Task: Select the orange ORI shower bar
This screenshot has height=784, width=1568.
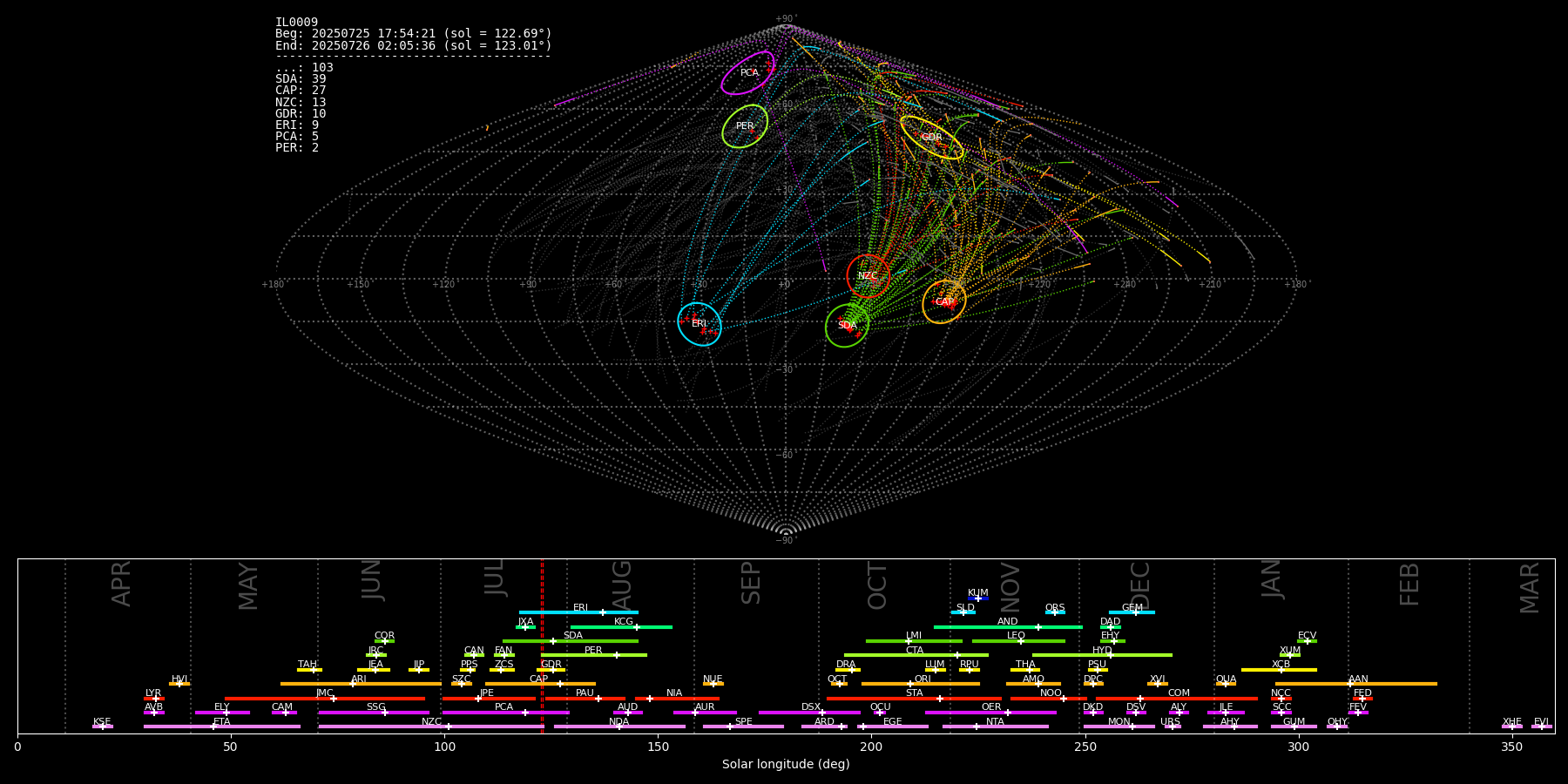Action: [x=921, y=684]
